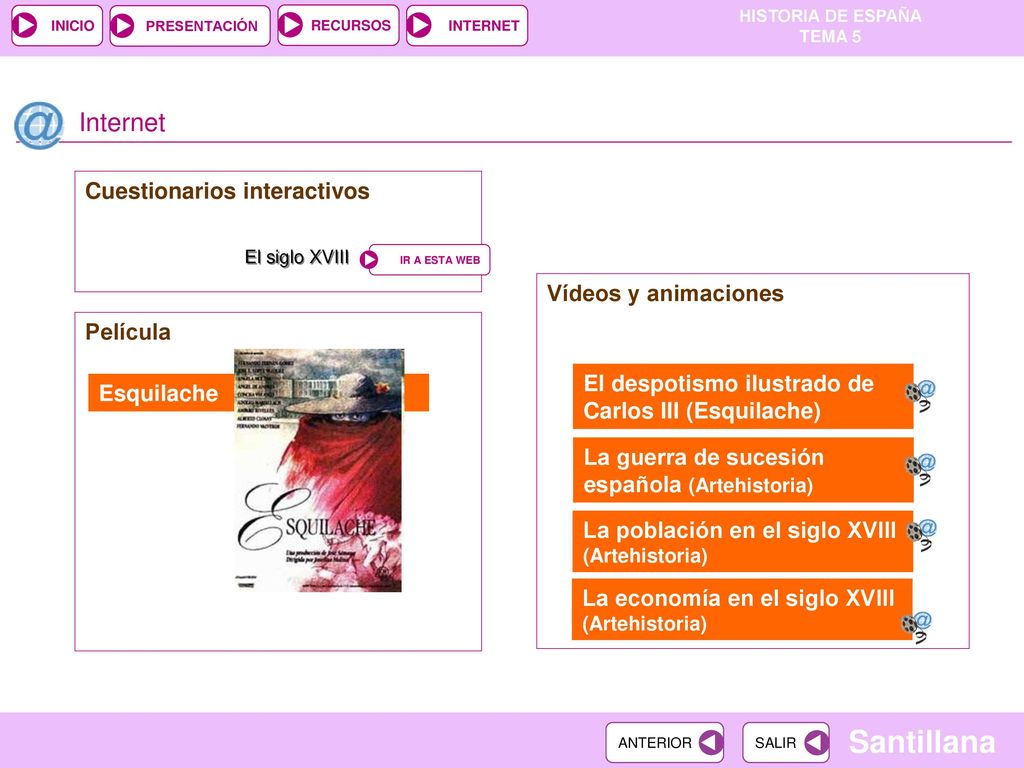The height and width of the screenshot is (768, 1024).
Task: Open web icon next to El despotismo ilustrado
Action: [921, 395]
